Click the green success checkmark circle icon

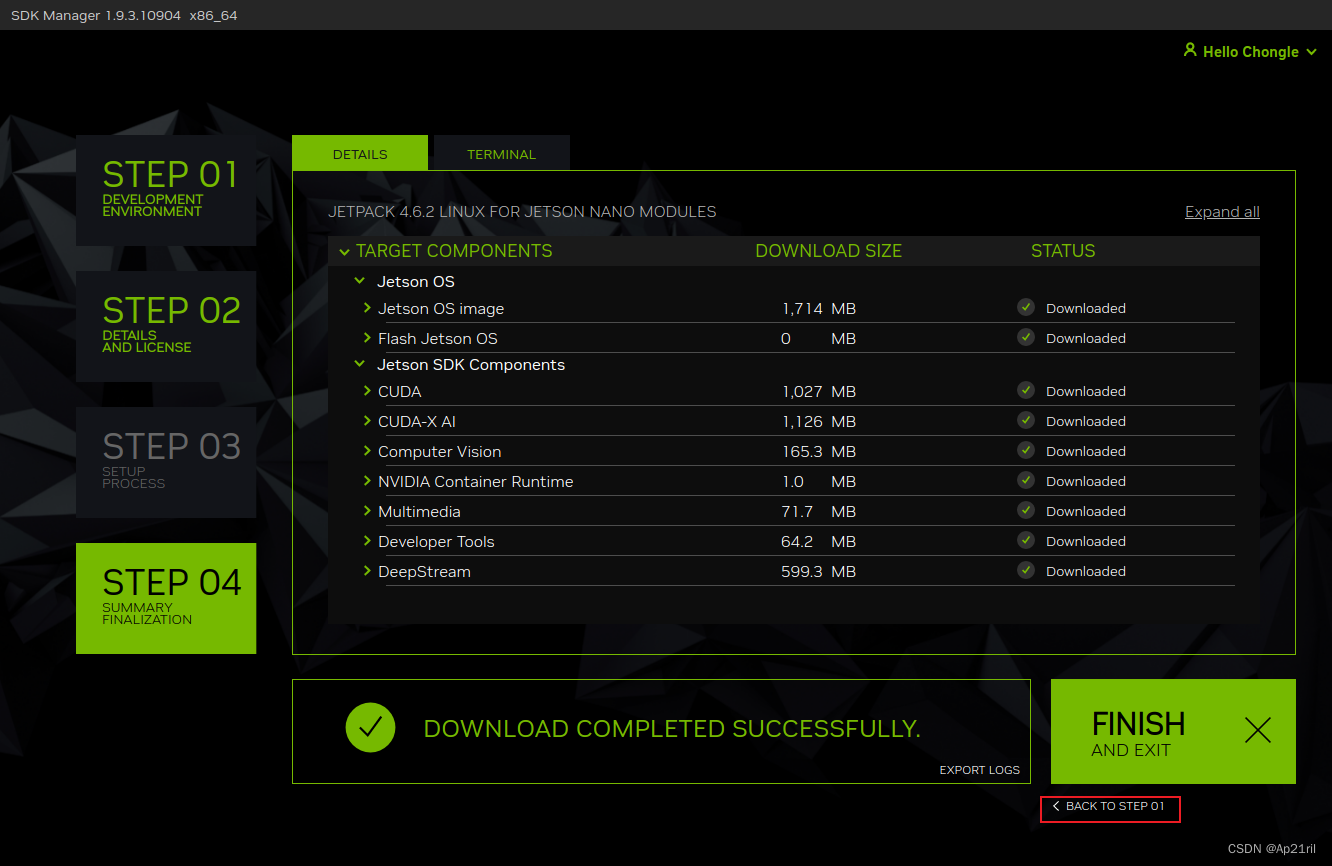click(370, 728)
